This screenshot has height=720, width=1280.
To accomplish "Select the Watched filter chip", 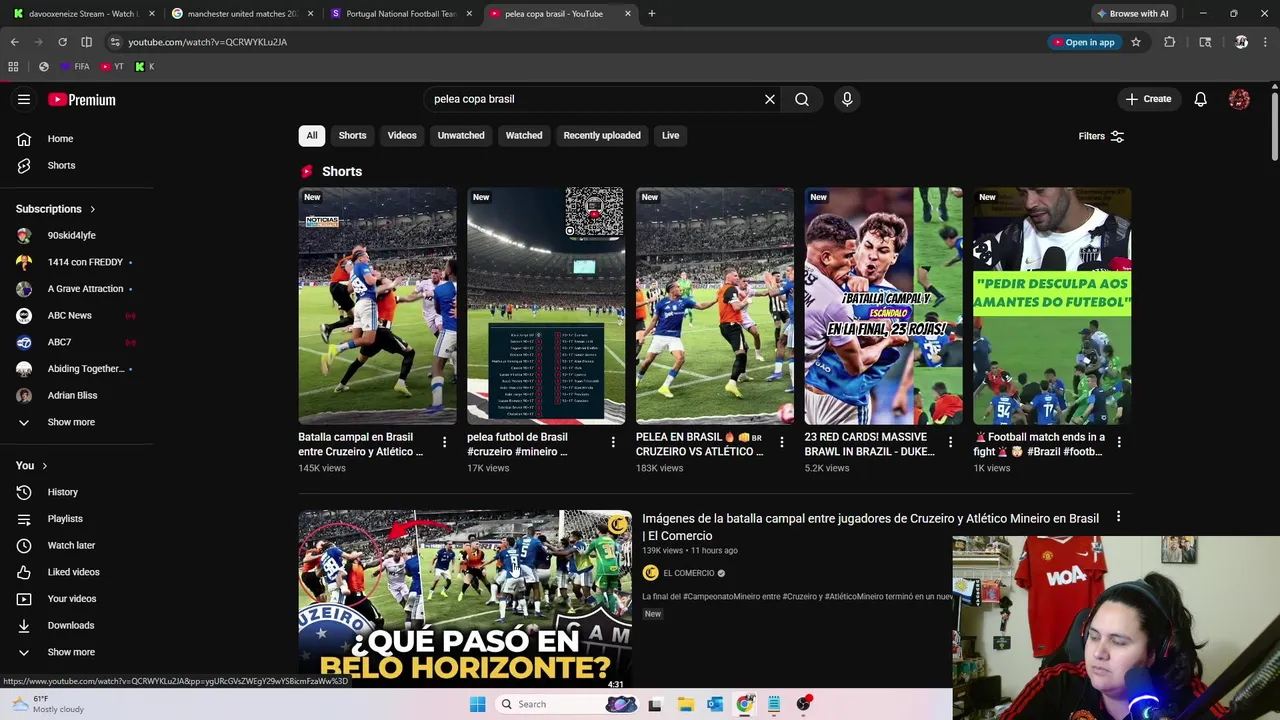I will 524,136.
